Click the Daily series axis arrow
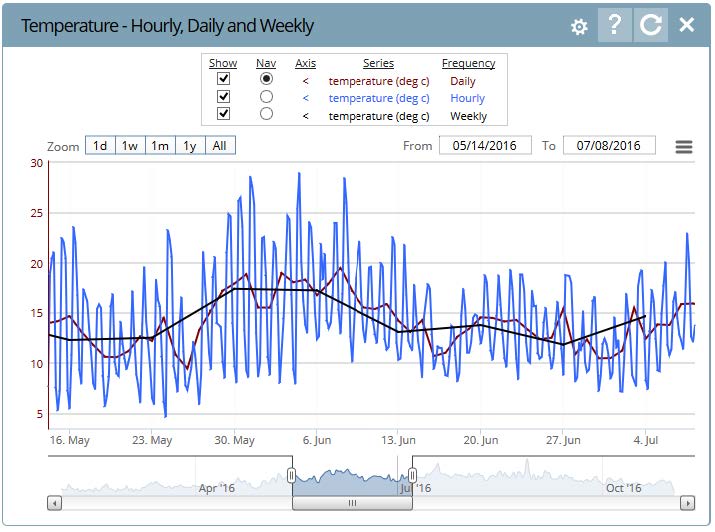This screenshot has width=715, height=532. 305,81
